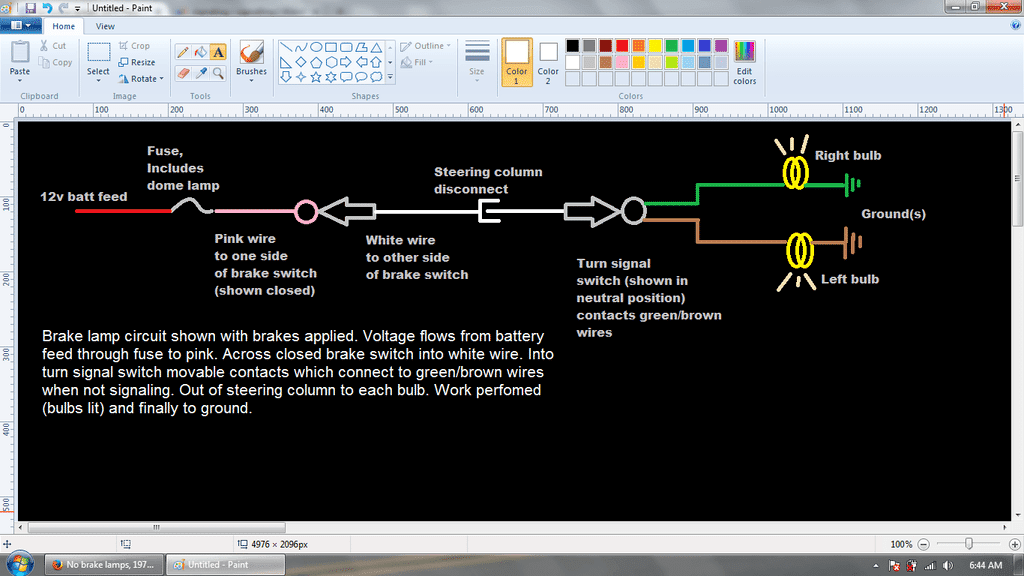
Task: Set Color 1 as active color
Action: (x=516, y=62)
